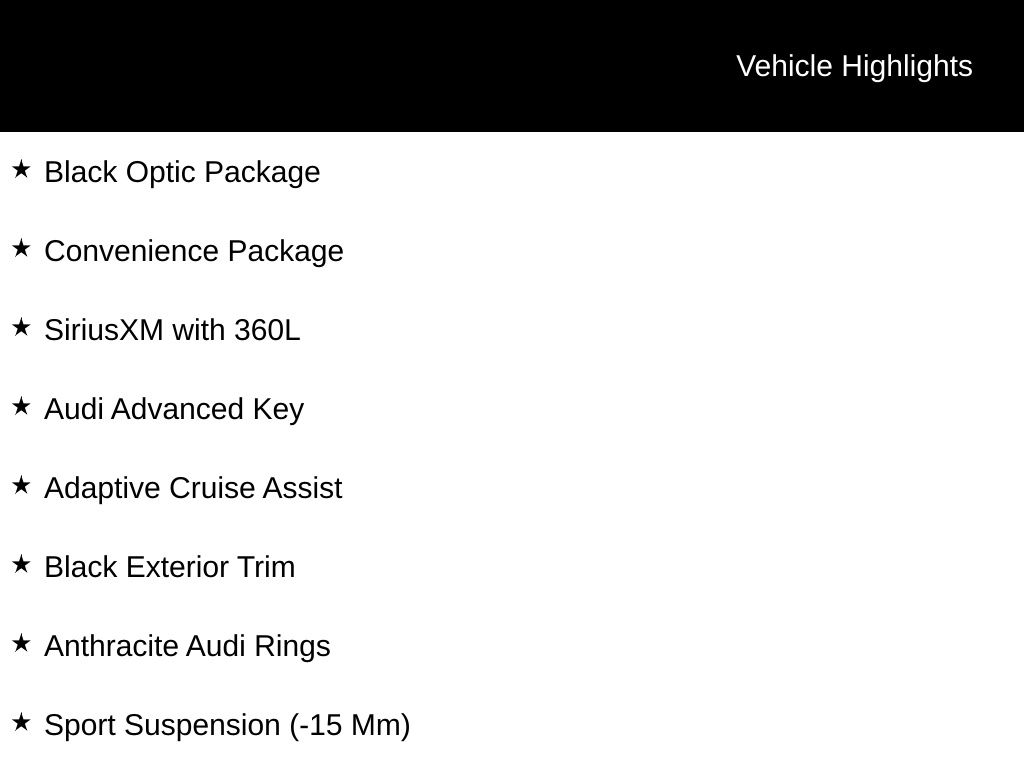
Task: Click the star next to Adaptive Cruise Assist
Action: 21,486
